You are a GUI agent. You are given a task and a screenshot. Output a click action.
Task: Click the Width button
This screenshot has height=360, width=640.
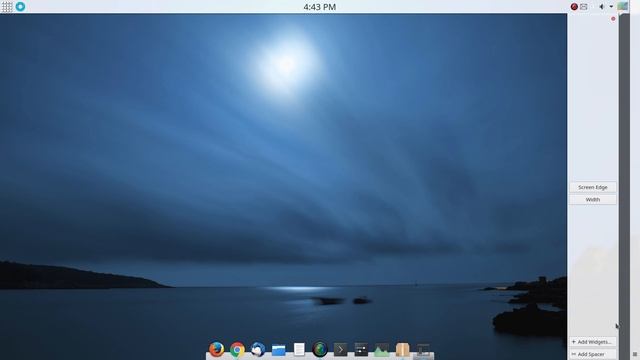[593, 200]
